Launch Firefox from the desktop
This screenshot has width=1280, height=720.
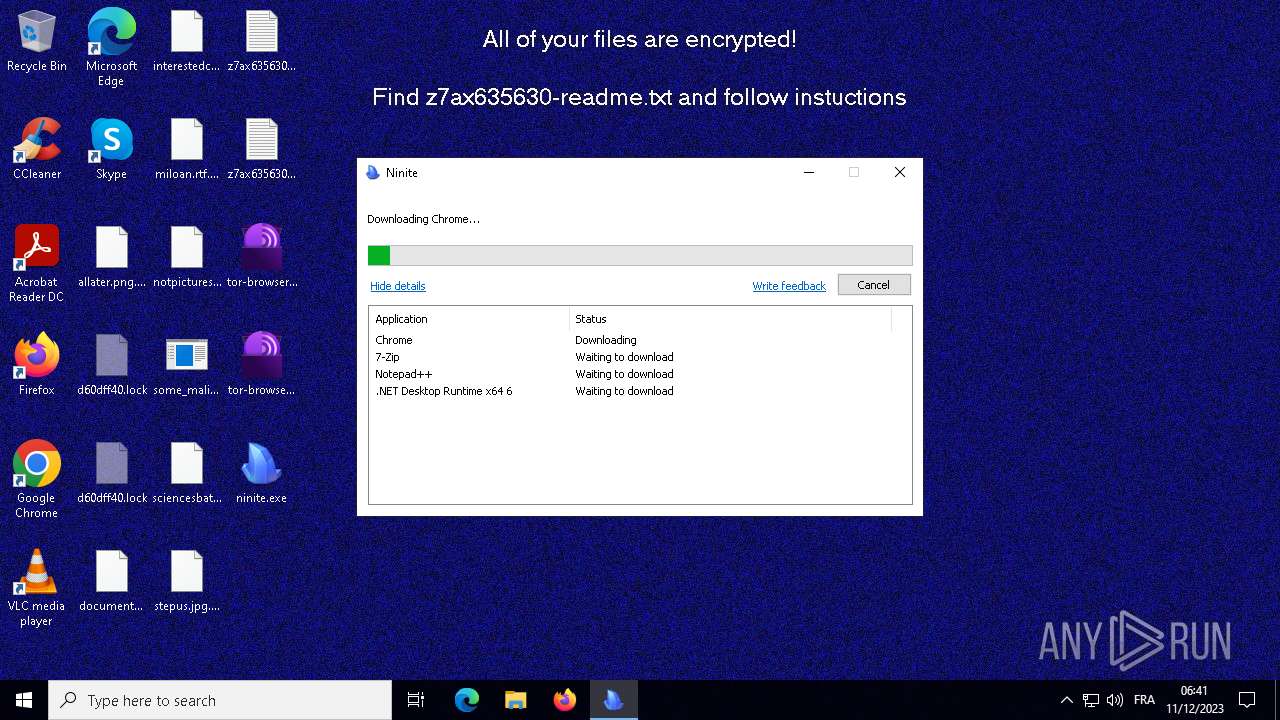[37, 366]
